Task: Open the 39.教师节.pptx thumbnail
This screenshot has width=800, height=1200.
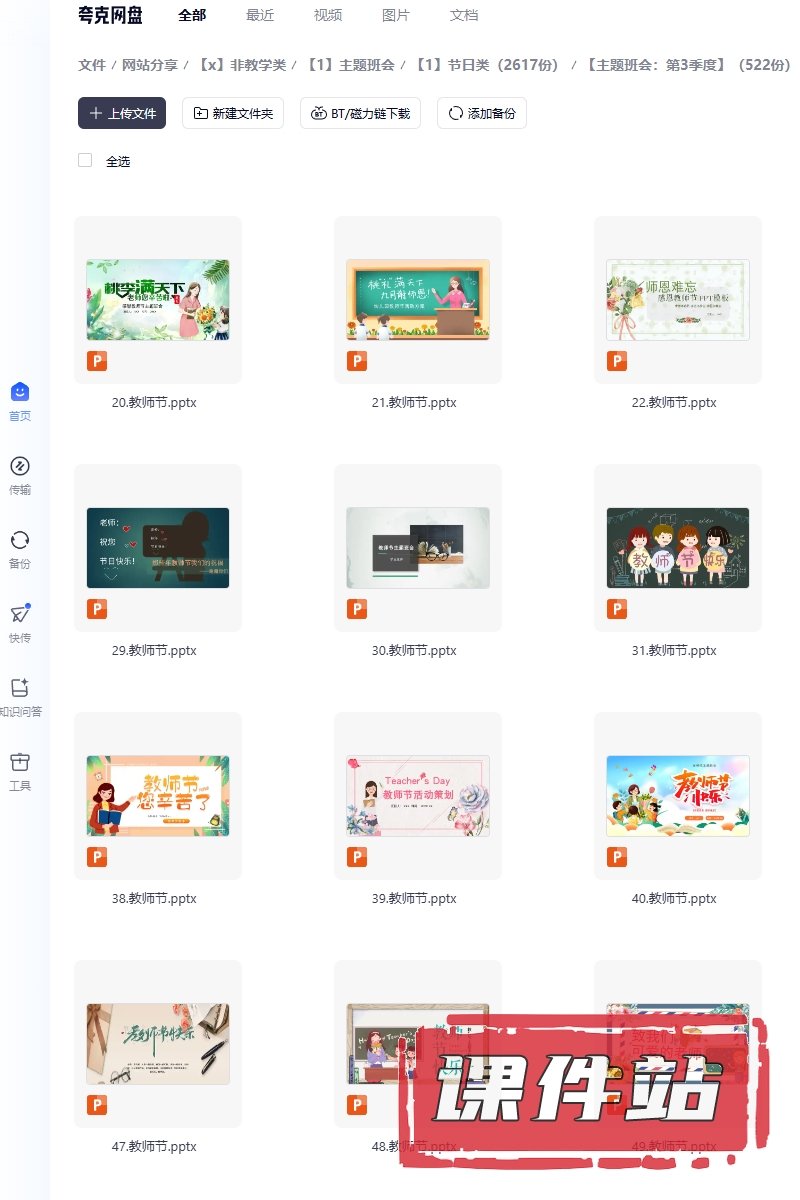Action: point(418,796)
